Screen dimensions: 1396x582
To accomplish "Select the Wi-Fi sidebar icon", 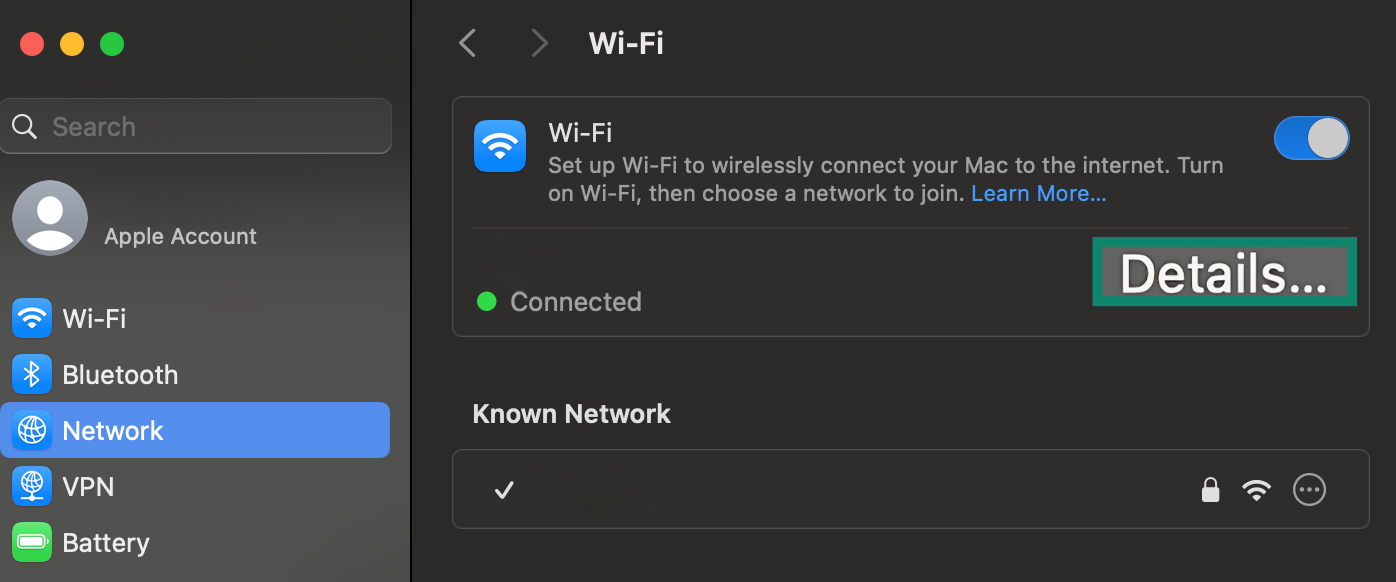I will (33, 318).
